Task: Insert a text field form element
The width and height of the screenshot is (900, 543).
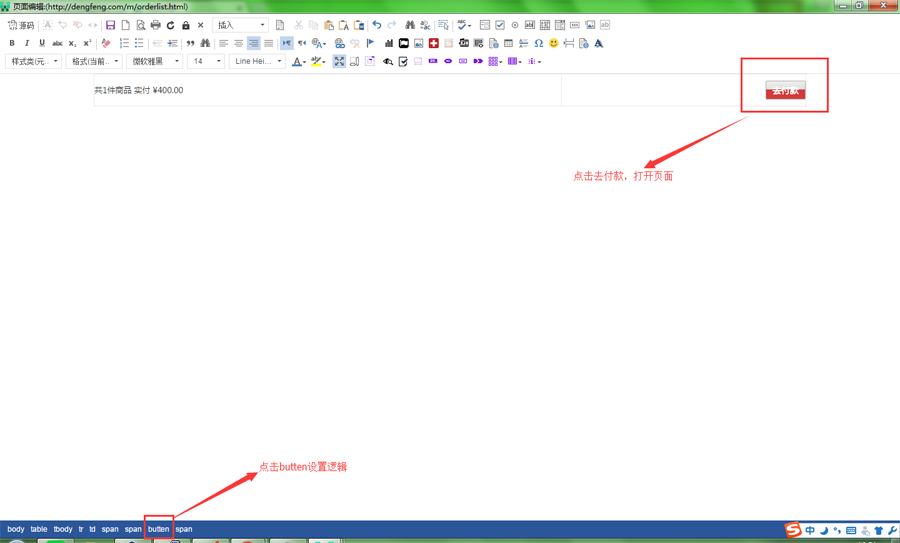Action: 530,25
